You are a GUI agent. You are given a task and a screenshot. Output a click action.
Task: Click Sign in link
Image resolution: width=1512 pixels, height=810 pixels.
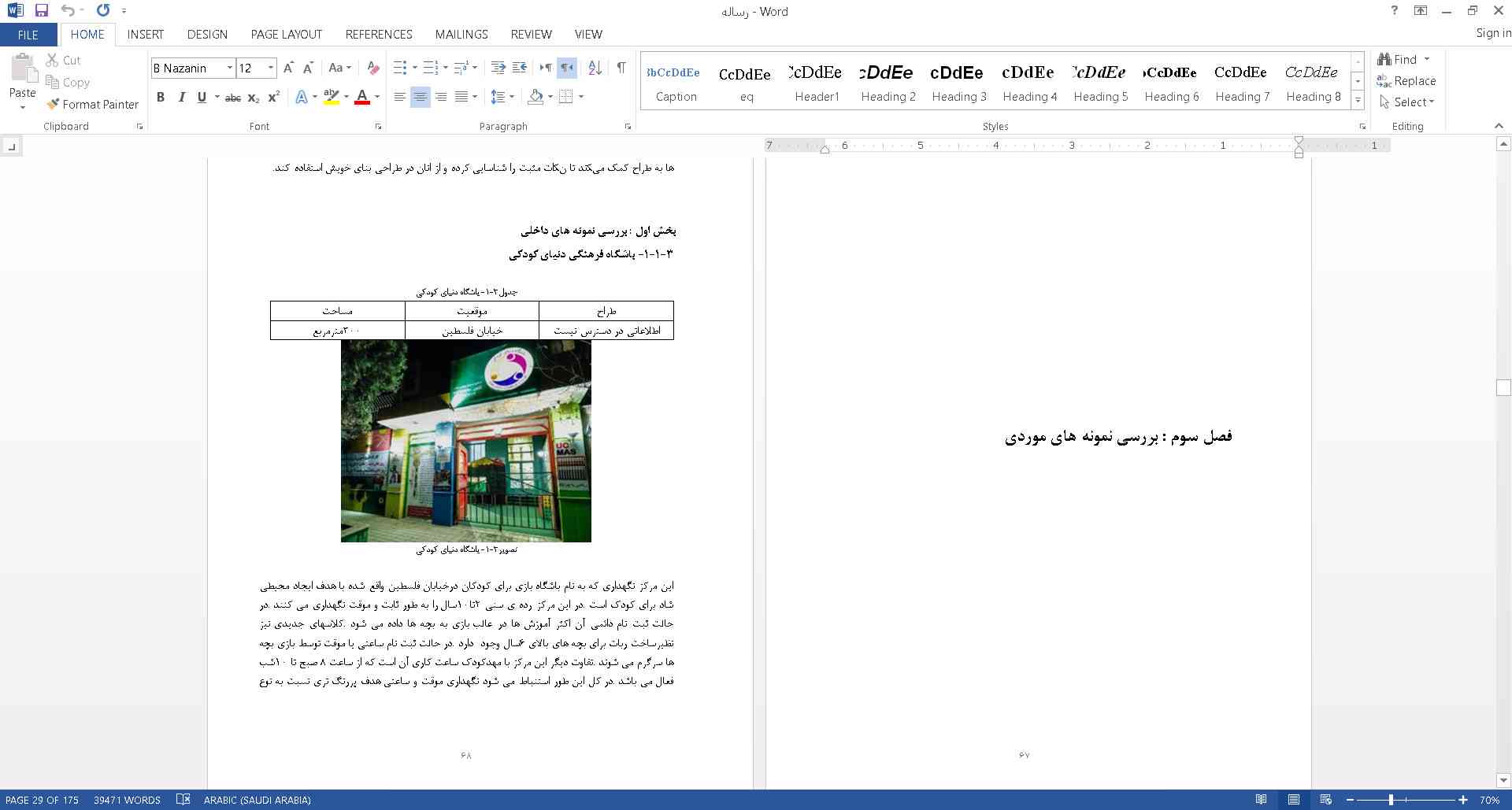(1493, 33)
